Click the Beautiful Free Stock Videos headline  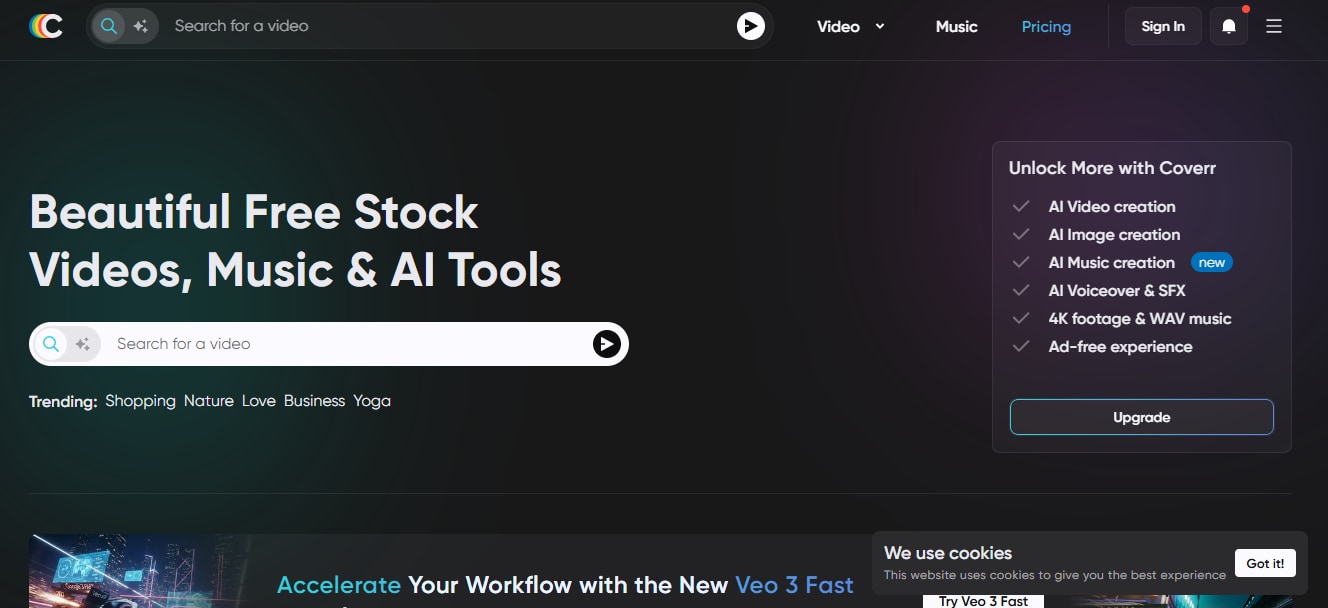296,241
